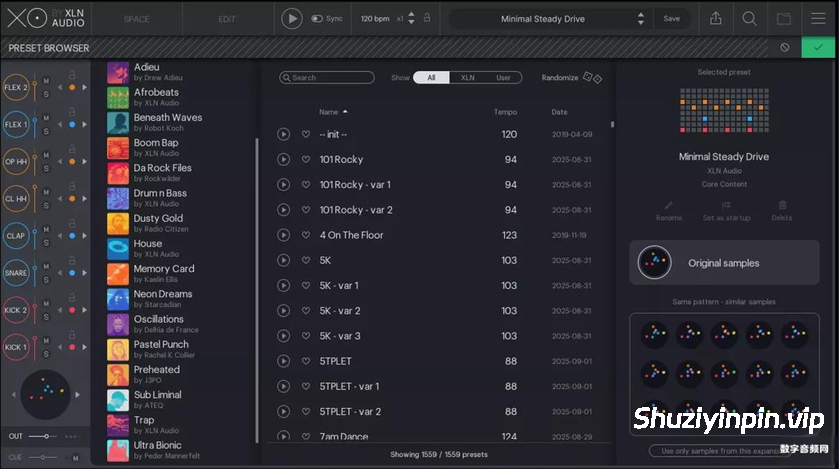Image resolution: width=839 pixels, height=469 pixels.
Task: Sort presets by Date column
Action: click(x=559, y=112)
